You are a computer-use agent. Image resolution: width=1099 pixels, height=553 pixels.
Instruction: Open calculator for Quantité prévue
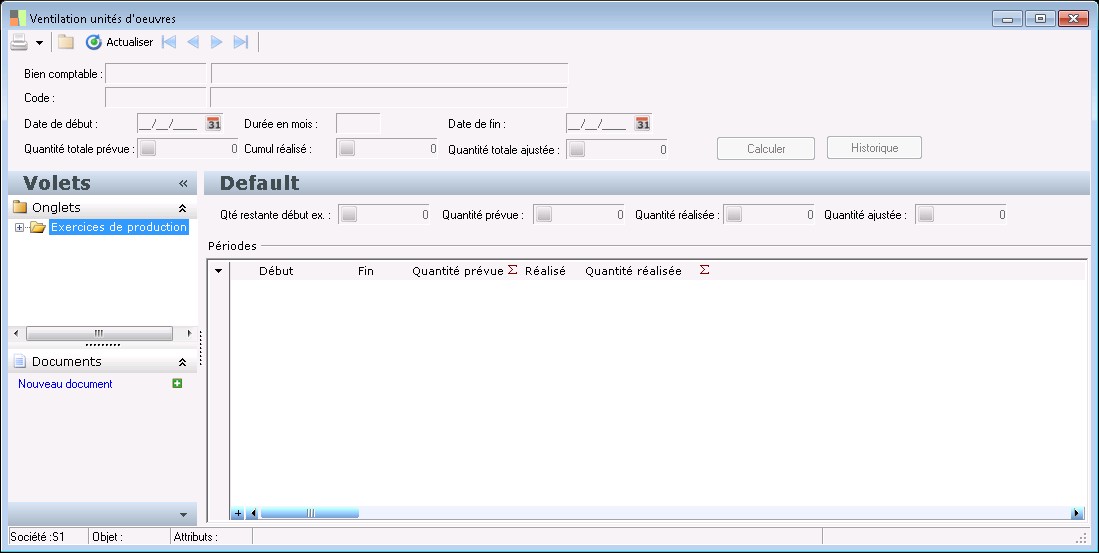tap(544, 215)
